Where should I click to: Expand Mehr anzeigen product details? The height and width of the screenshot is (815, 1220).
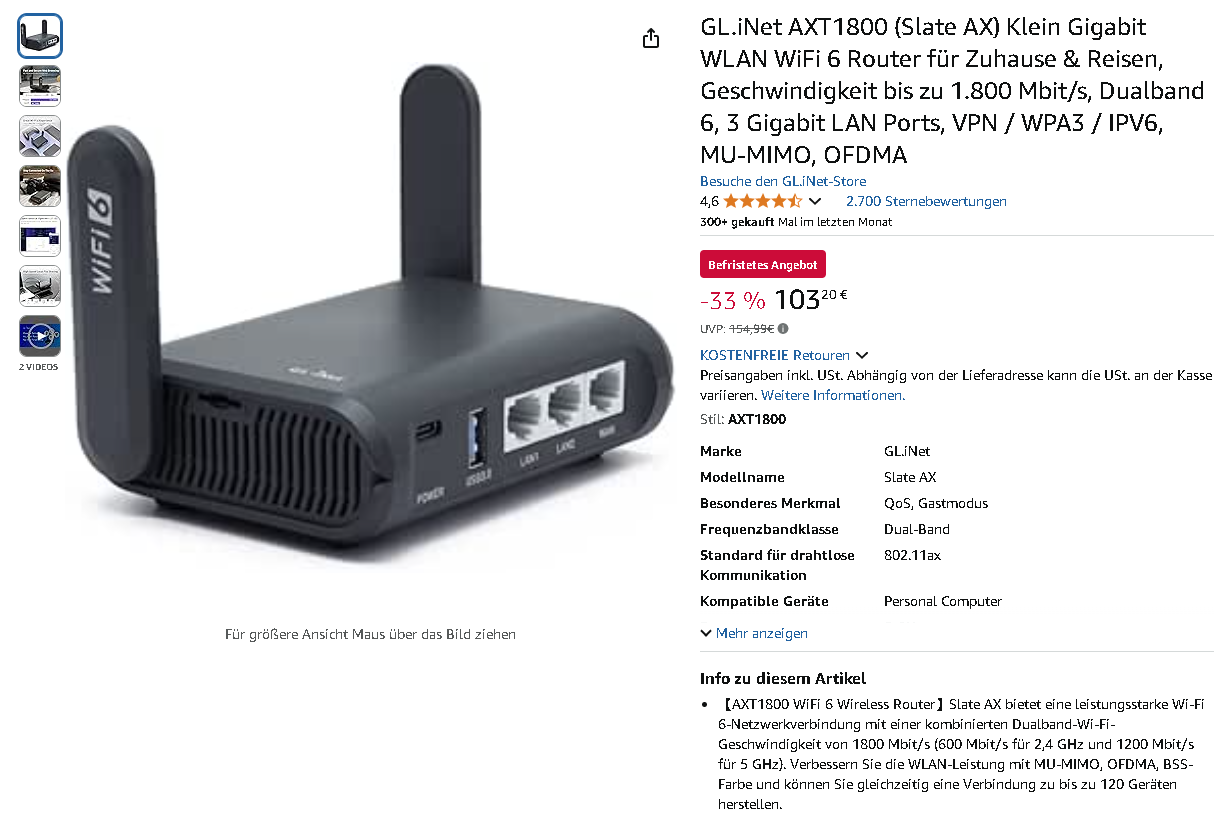click(754, 633)
